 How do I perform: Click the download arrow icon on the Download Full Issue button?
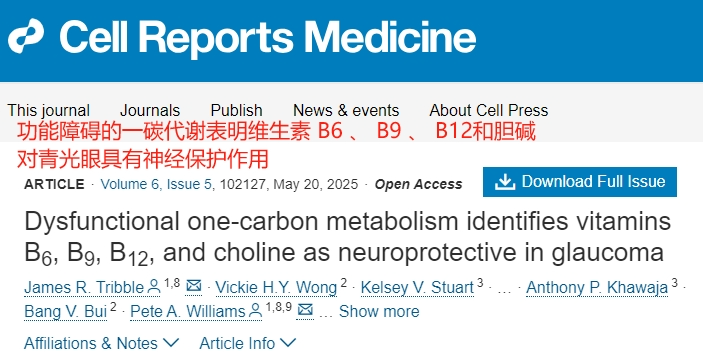(x=505, y=182)
